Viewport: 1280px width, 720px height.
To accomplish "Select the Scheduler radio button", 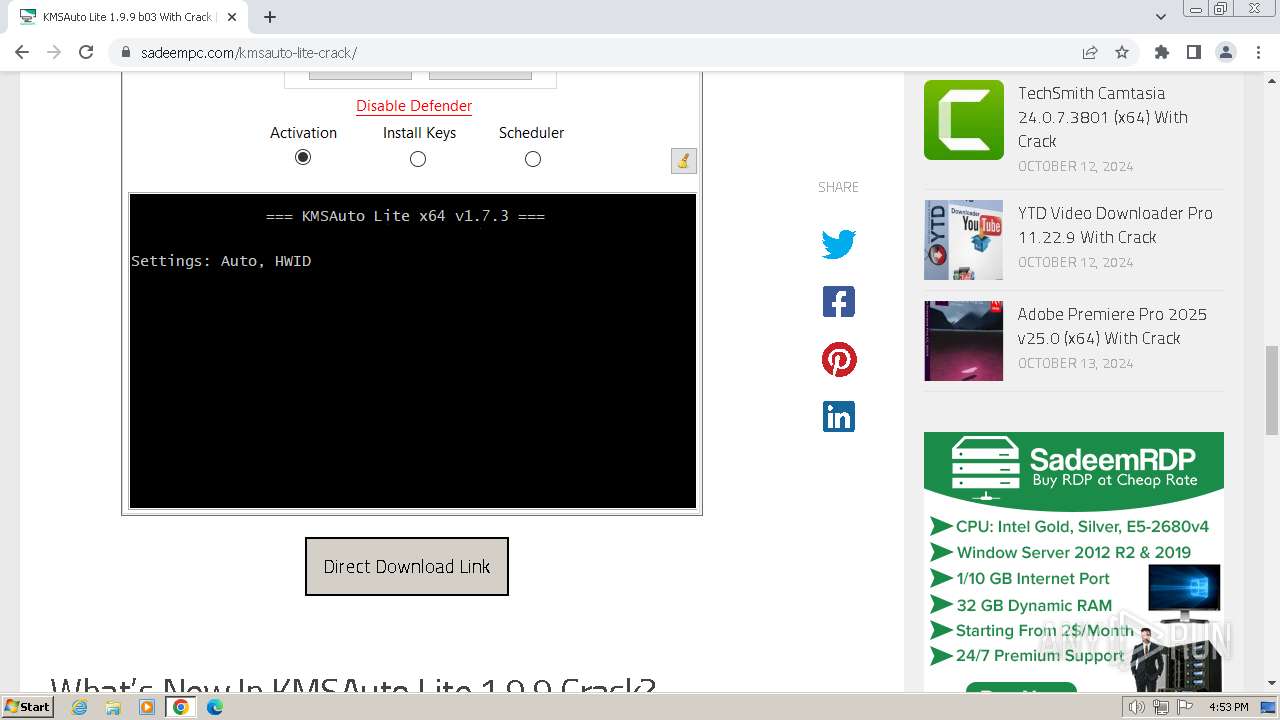I will [x=533, y=159].
